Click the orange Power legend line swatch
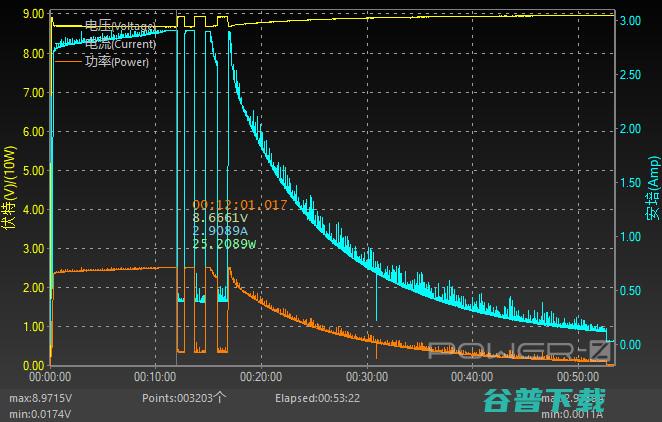Screen dimensions: 662x422 (67, 62)
